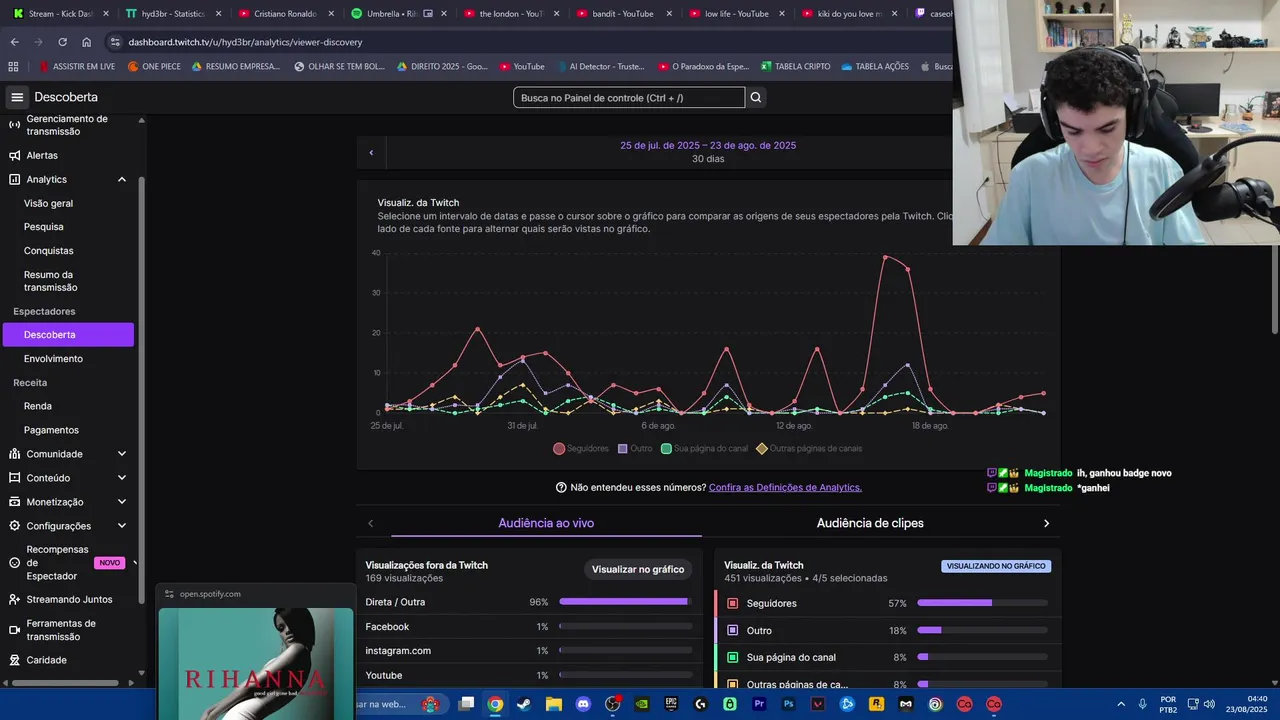
Task: Open TABELA CRIPTO bookmark
Action: [796, 67]
